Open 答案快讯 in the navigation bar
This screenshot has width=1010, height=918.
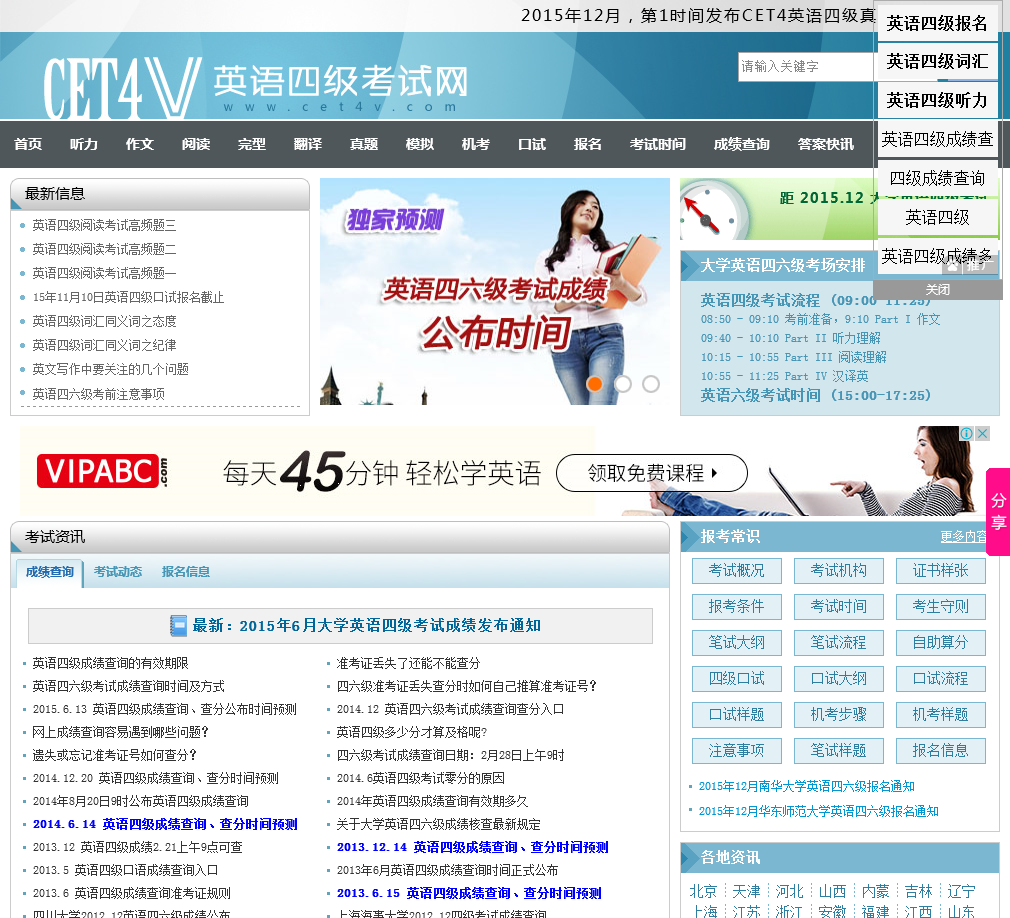pos(826,144)
